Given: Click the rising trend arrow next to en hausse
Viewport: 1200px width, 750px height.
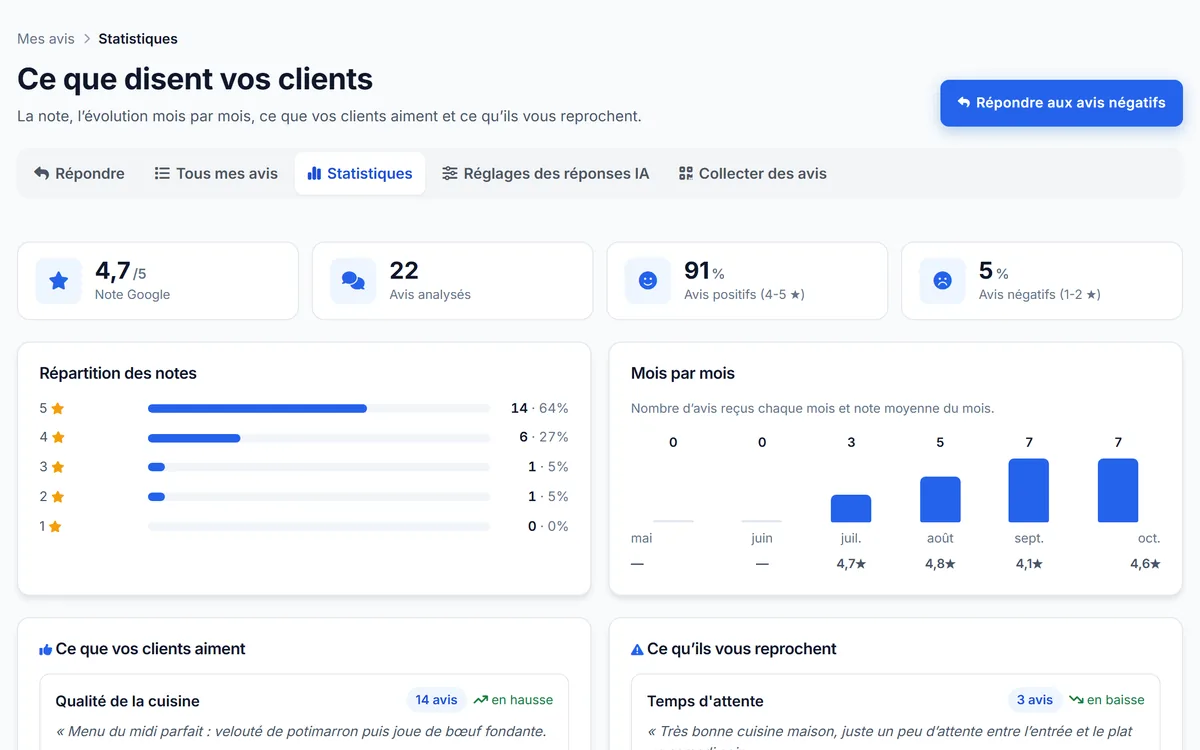Looking at the screenshot, I should point(480,700).
